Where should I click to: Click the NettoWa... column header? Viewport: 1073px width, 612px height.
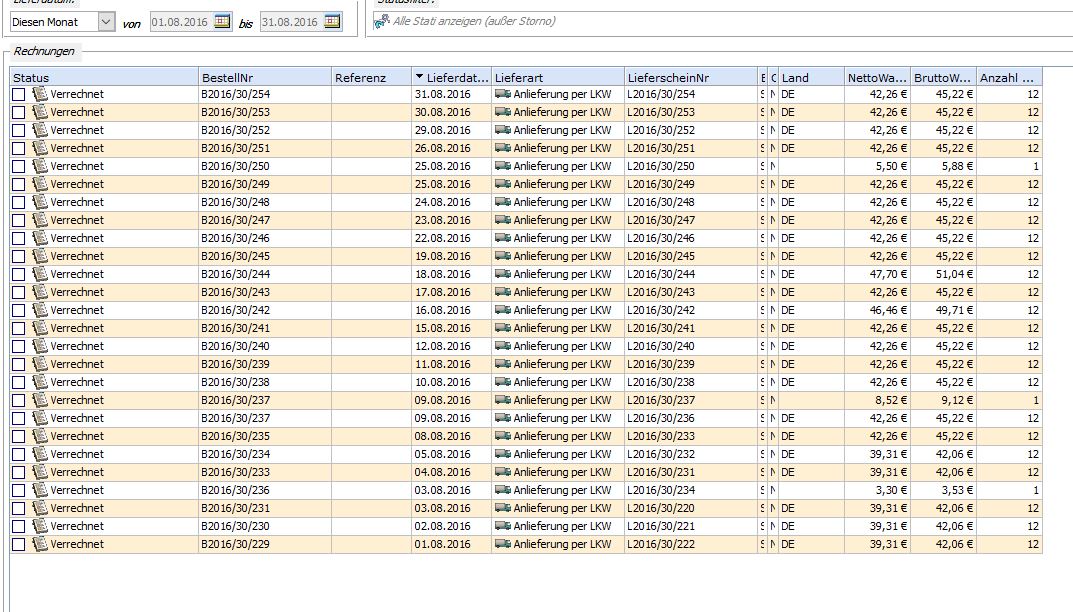click(877, 77)
